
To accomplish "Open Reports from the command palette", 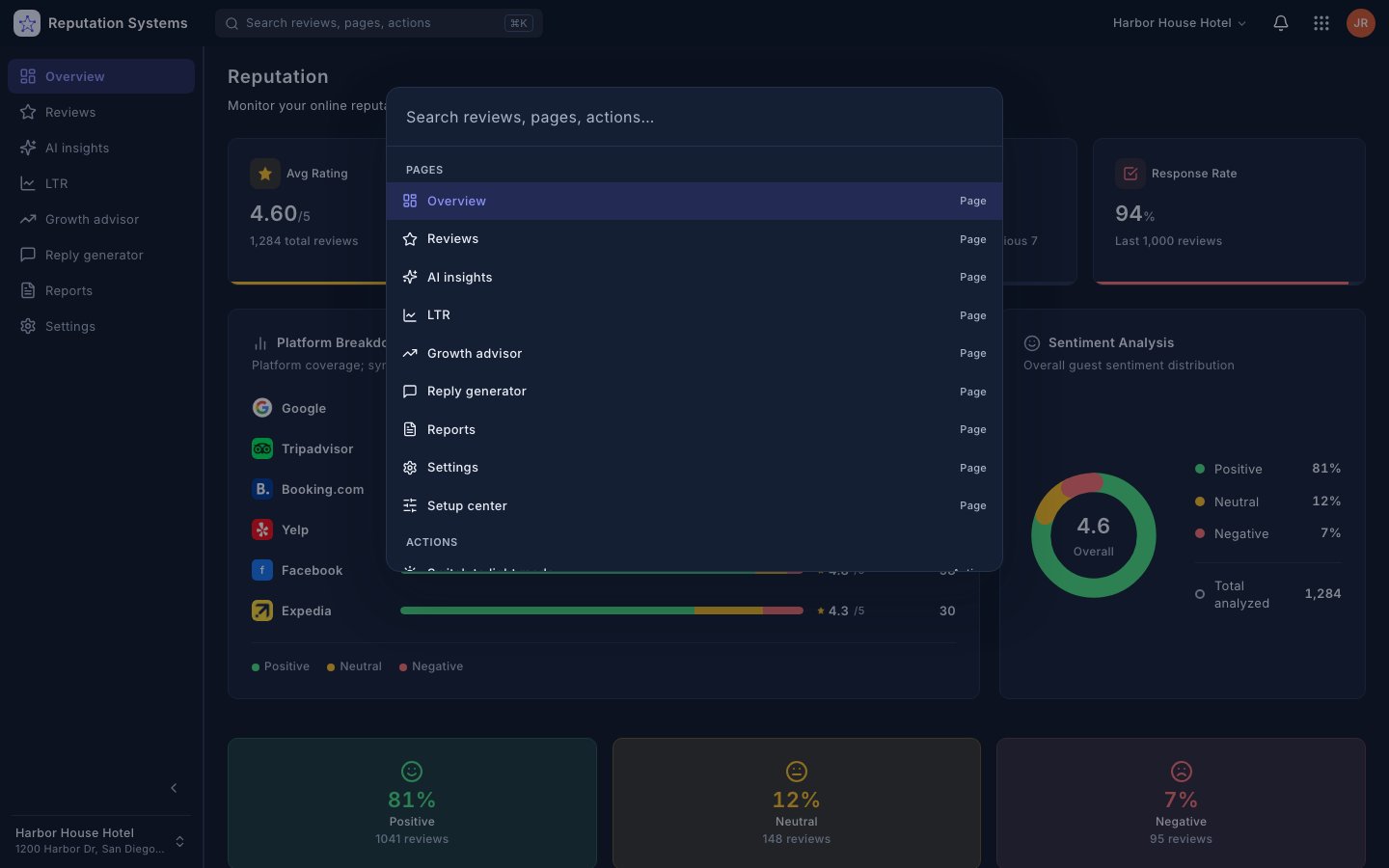I will tap(694, 429).
